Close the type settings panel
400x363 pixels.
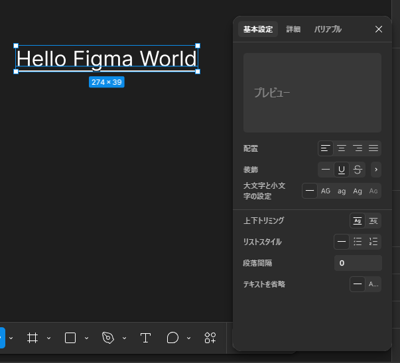[x=379, y=29]
